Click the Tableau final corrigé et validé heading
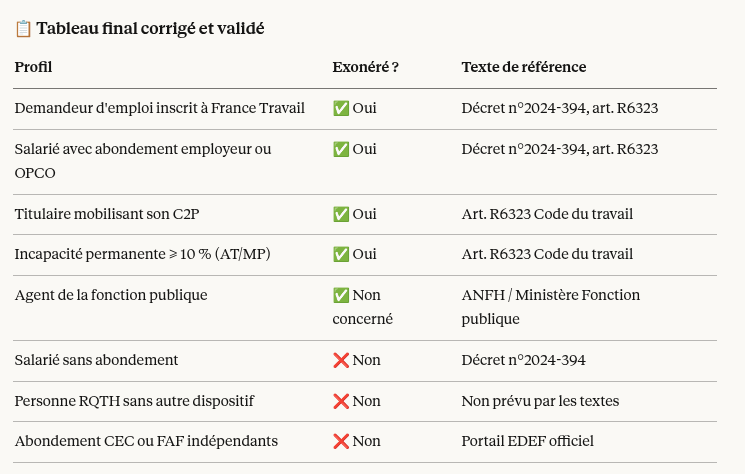 [150, 29]
